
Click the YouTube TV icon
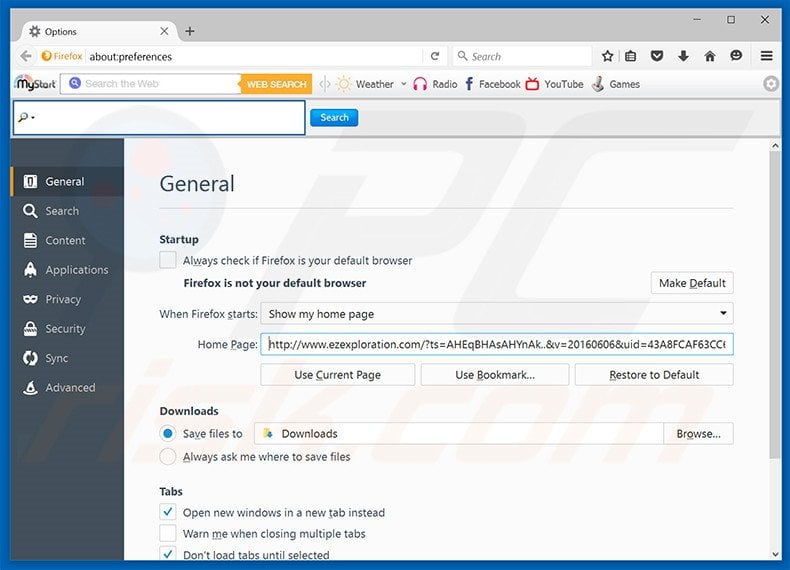coord(532,84)
